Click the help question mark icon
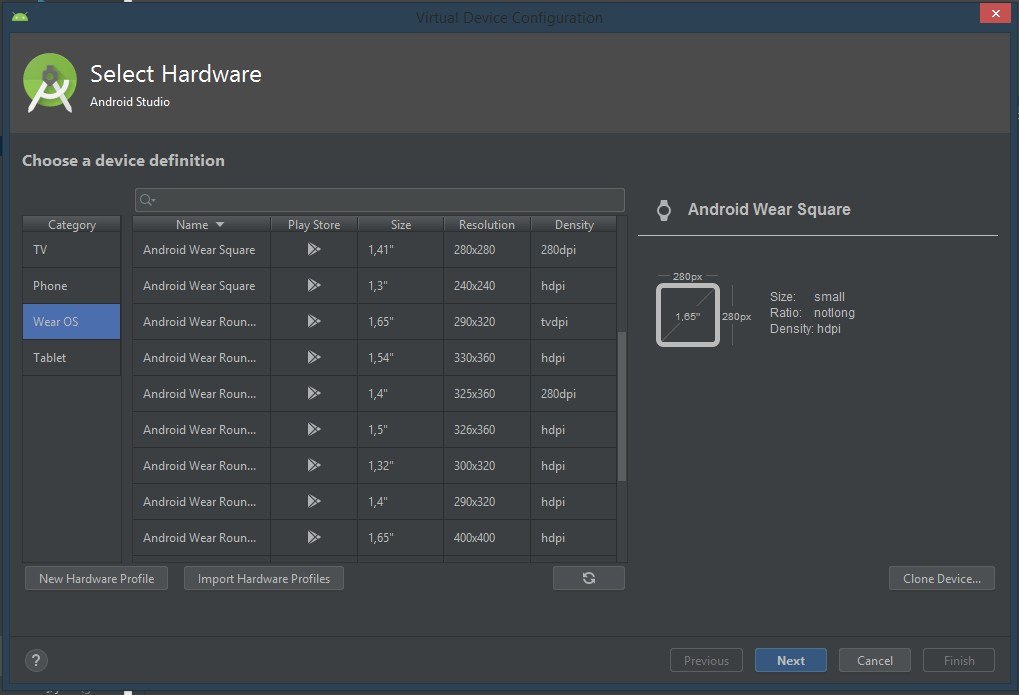The width and height of the screenshot is (1019, 695). coord(35,660)
